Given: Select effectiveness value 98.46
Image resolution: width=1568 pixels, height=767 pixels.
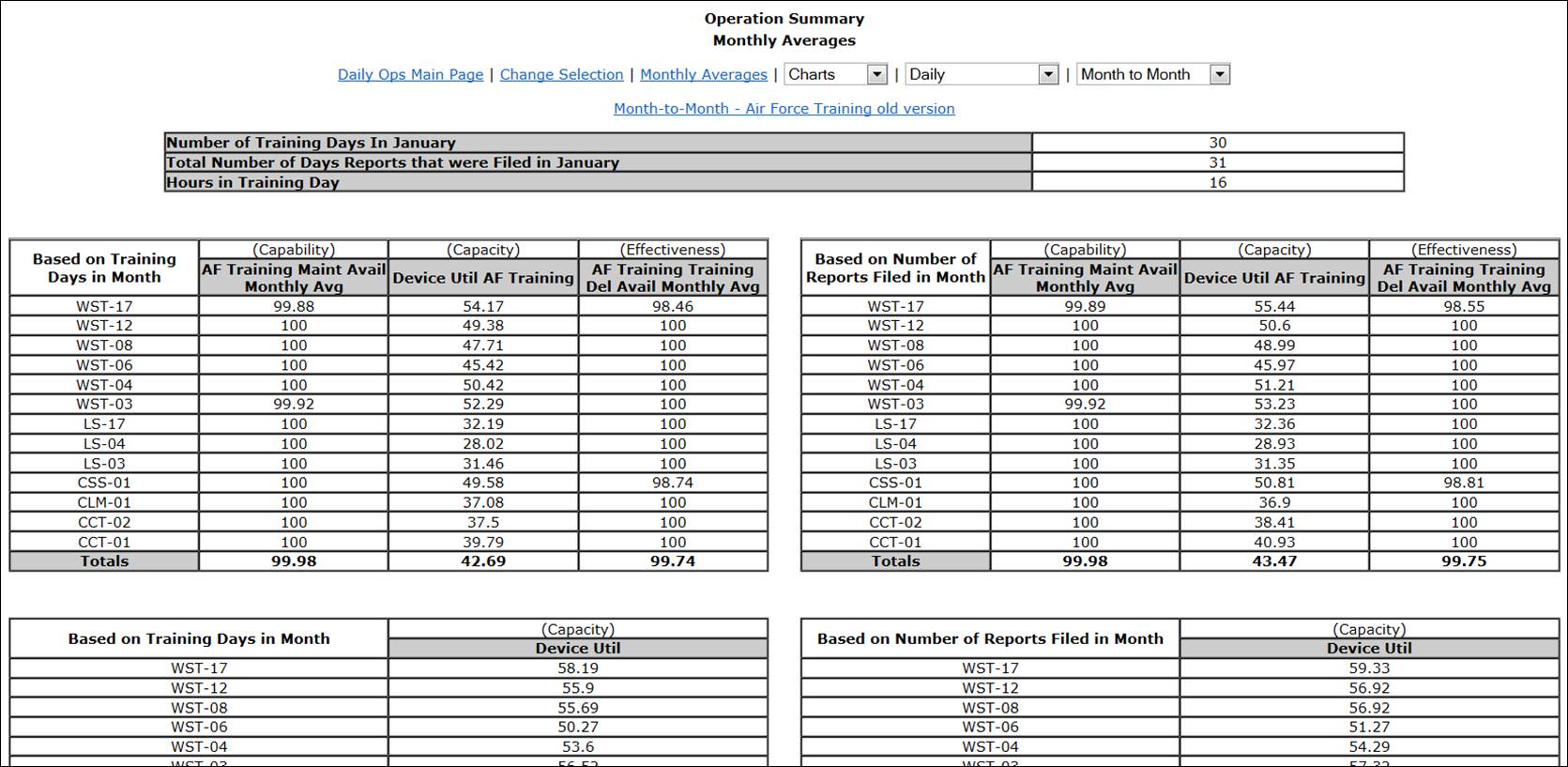Looking at the screenshot, I should (x=673, y=306).
